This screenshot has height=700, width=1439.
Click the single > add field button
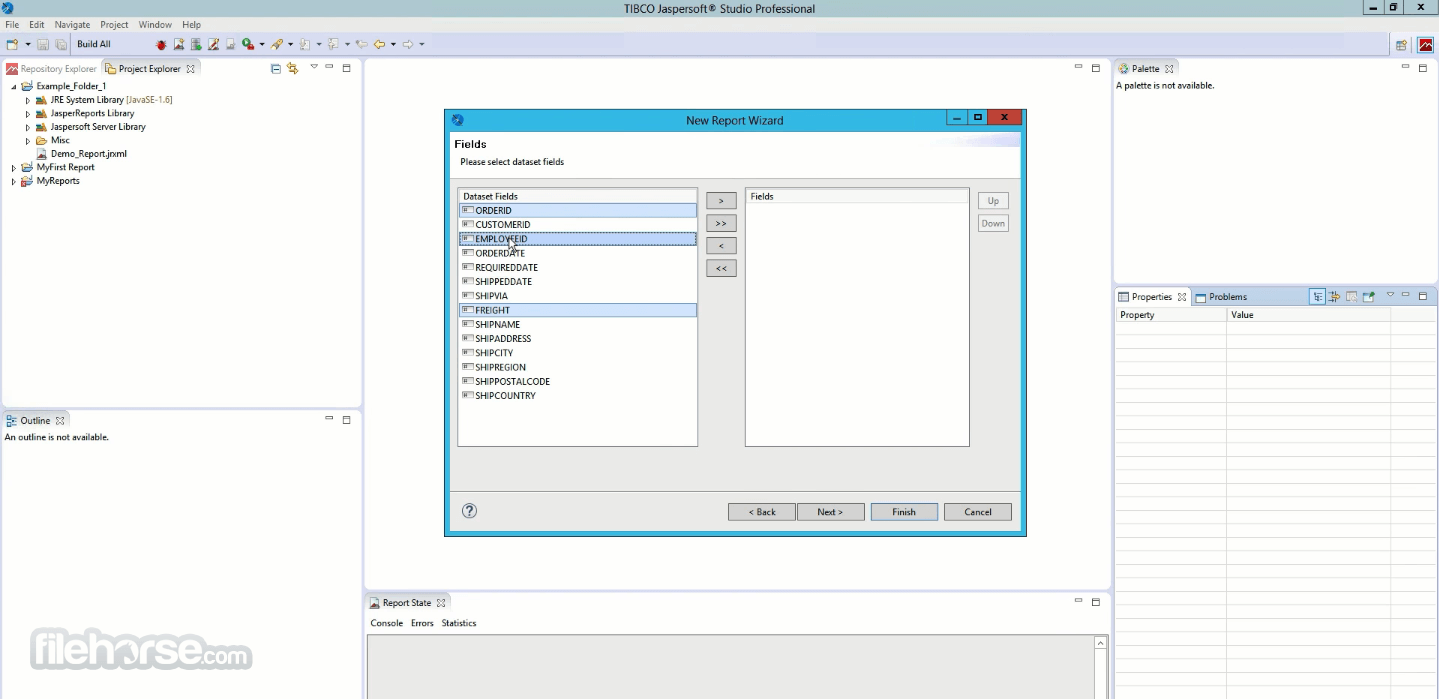tap(721, 201)
